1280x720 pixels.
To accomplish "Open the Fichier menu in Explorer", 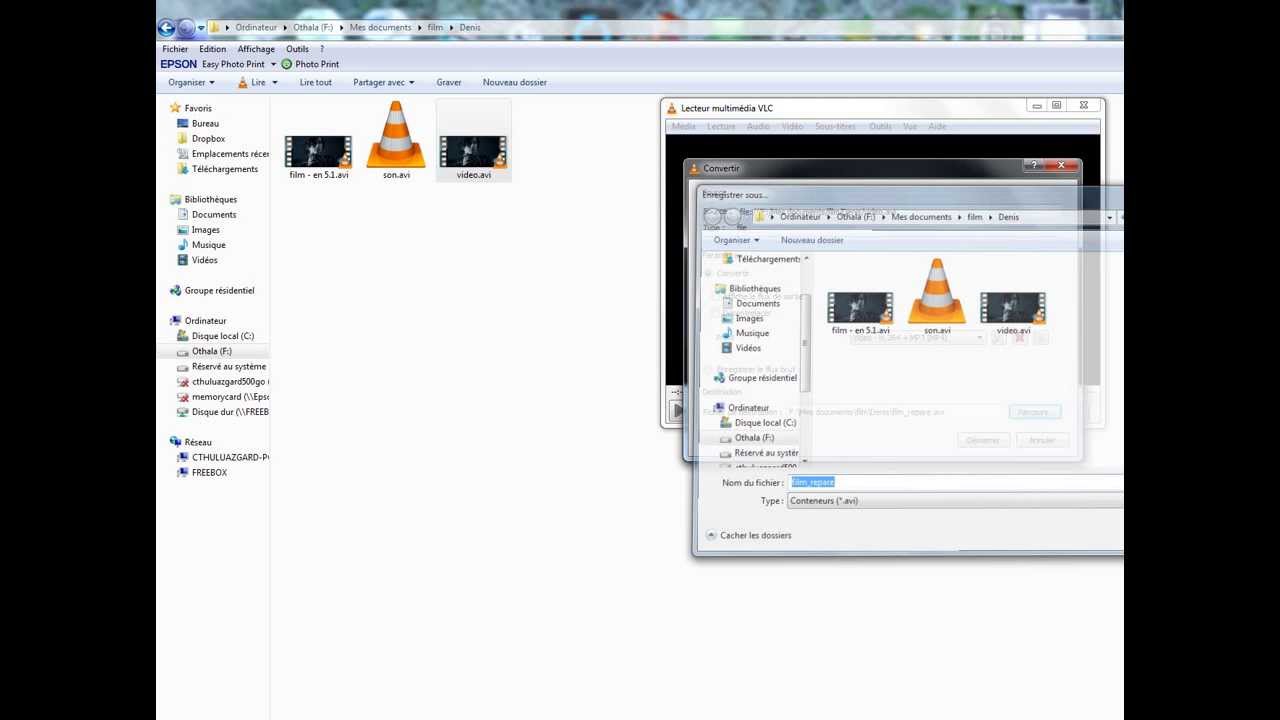I will coord(175,49).
